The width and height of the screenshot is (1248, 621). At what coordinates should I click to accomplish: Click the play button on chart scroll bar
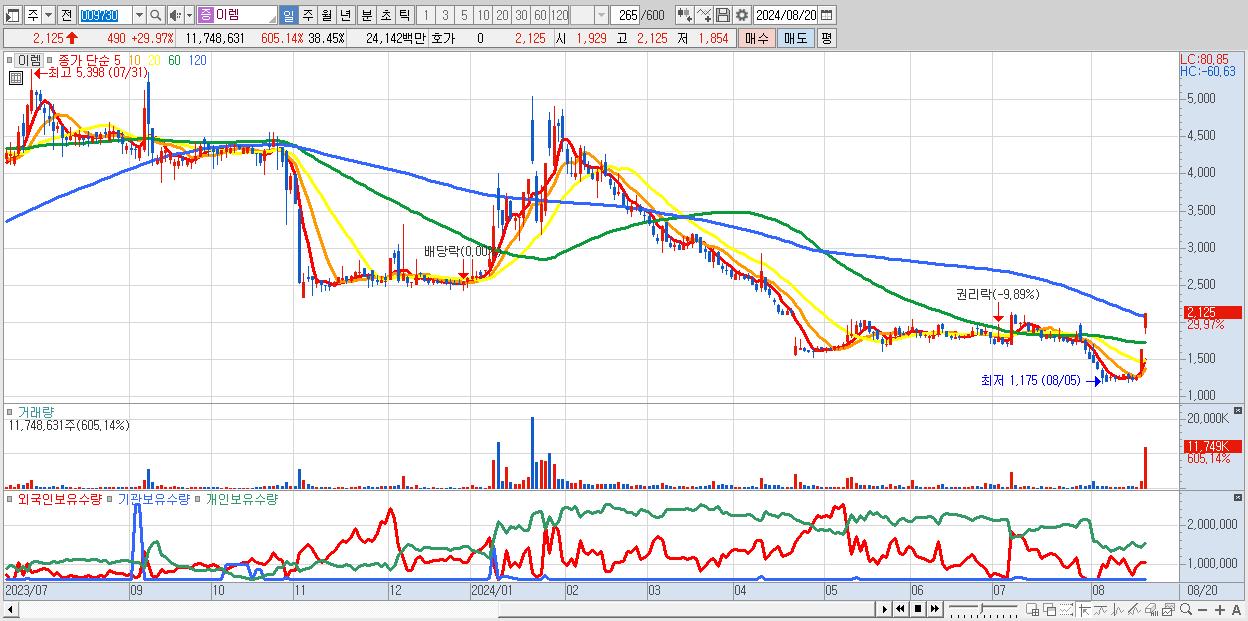(884, 609)
